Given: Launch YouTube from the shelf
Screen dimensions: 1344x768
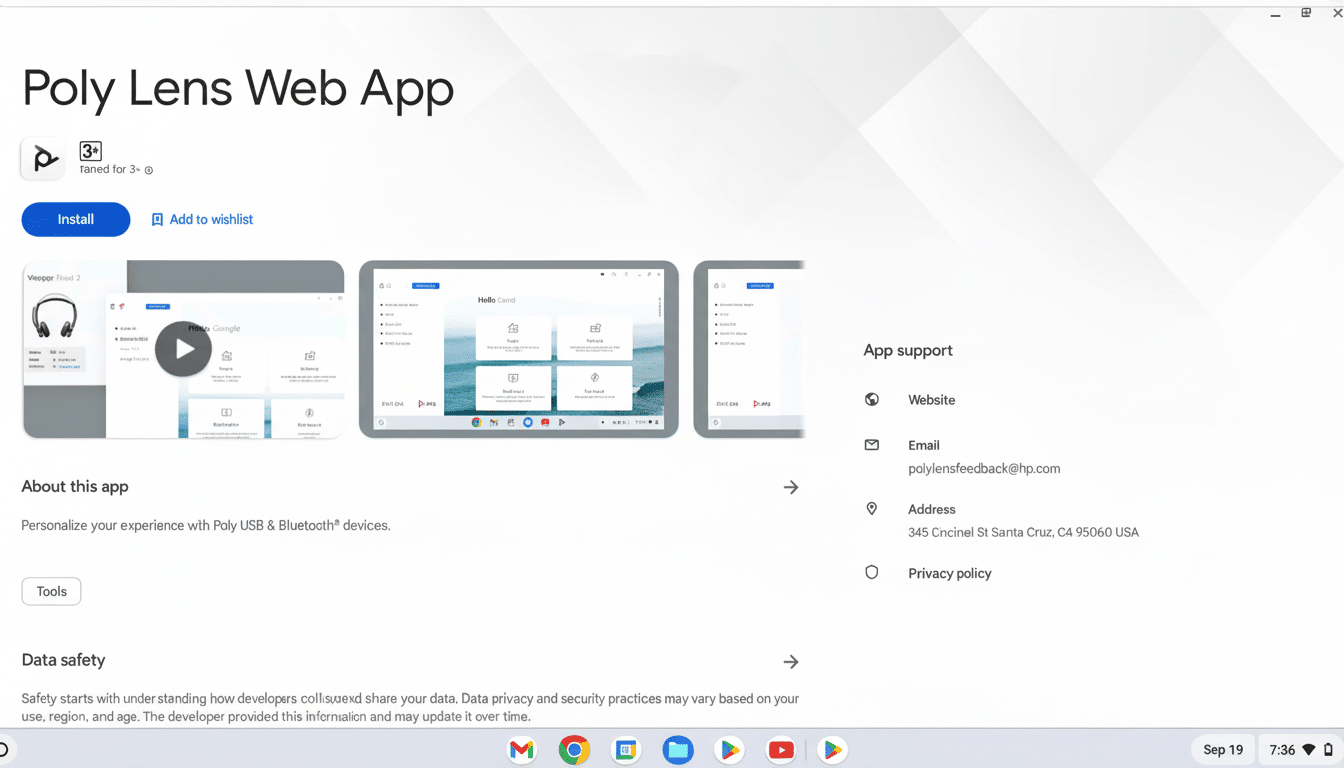Looking at the screenshot, I should (781, 749).
